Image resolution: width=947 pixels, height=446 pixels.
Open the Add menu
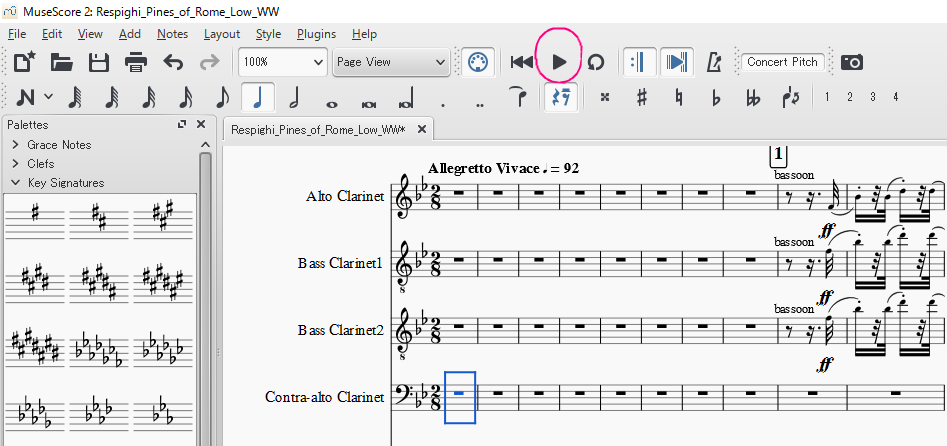pos(129,34)
